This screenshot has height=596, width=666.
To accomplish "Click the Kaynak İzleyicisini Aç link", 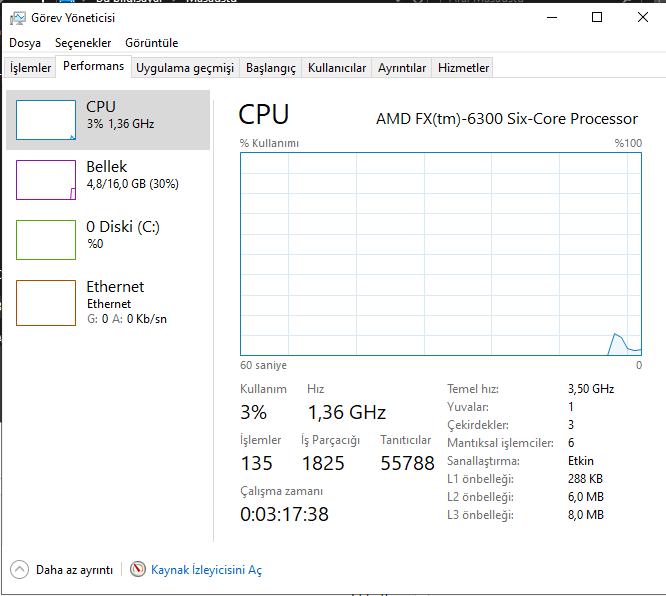I will coord(206,570).
